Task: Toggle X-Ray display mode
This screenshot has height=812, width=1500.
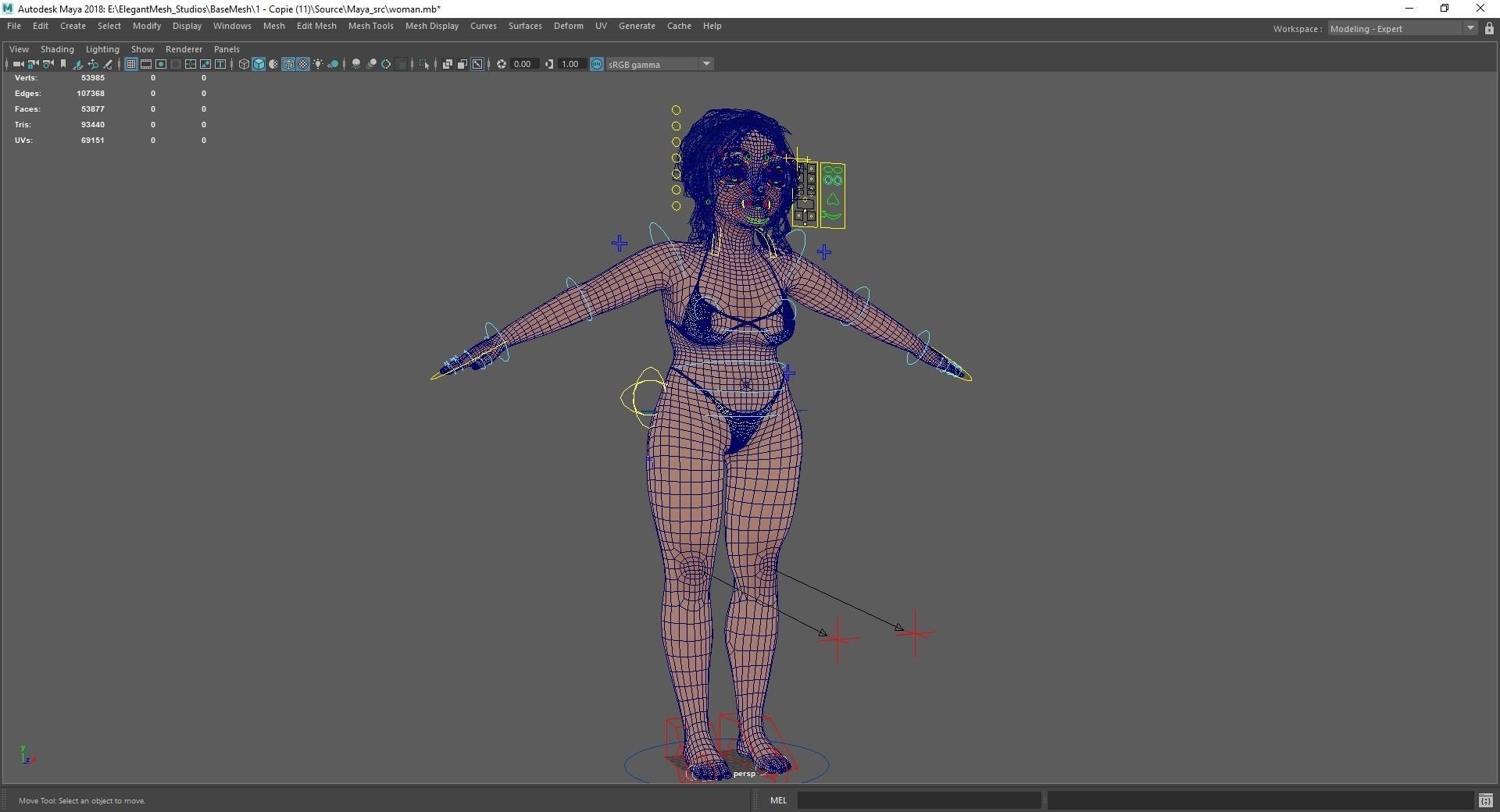Action: (x=448, y=64)
